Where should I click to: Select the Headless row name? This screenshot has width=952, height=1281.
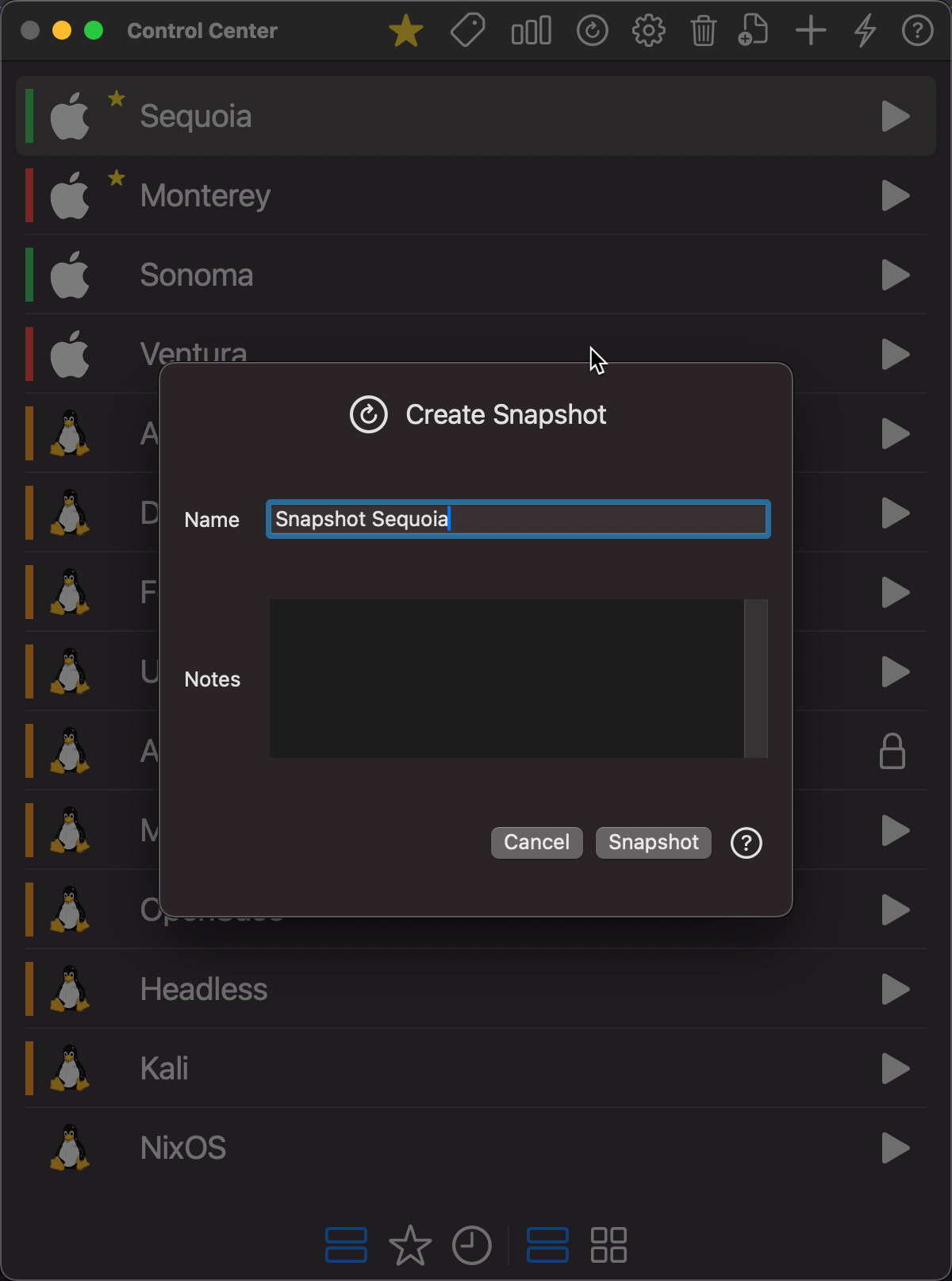[204, 989]
